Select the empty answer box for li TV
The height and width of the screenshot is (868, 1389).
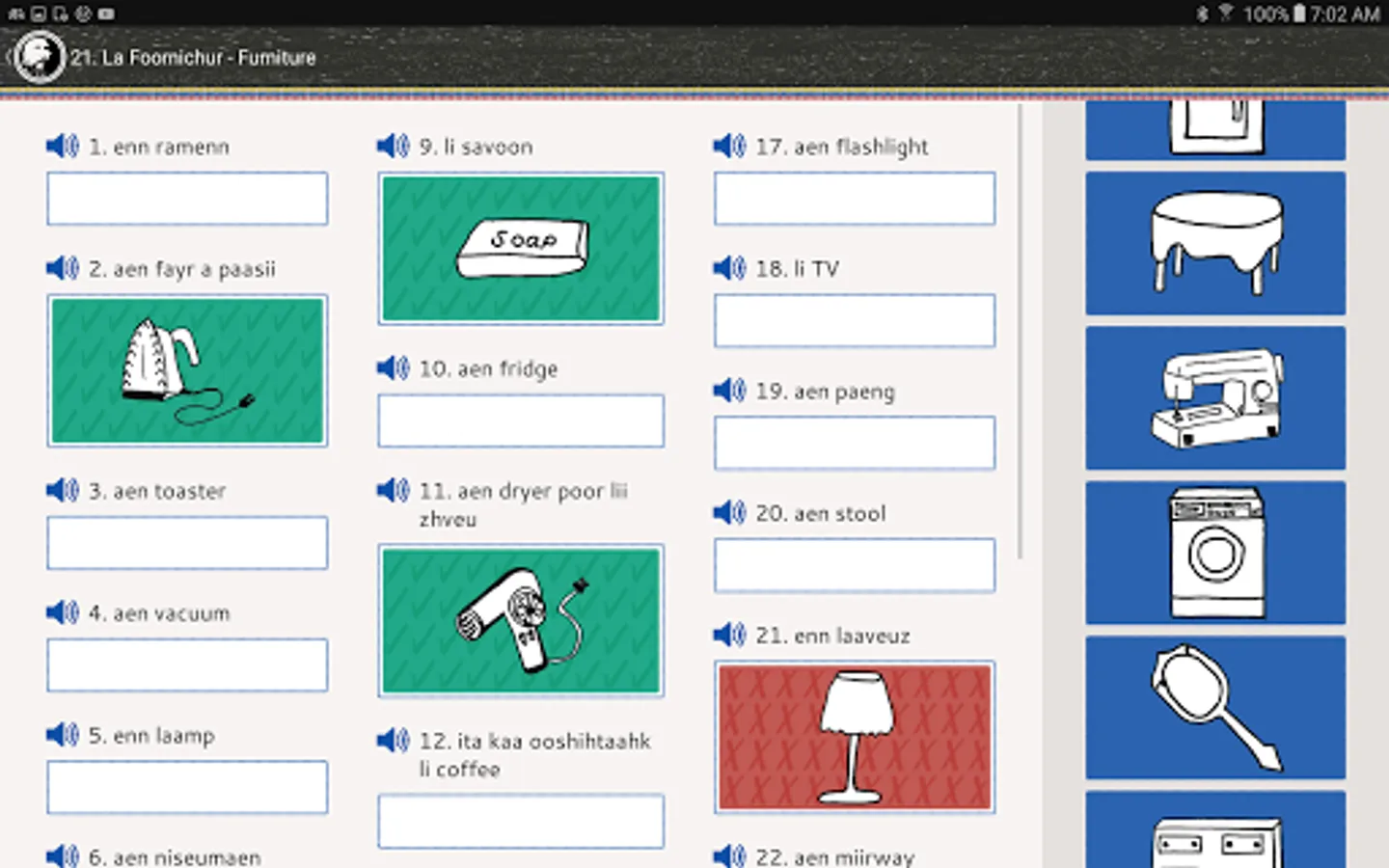click(855, 320)
